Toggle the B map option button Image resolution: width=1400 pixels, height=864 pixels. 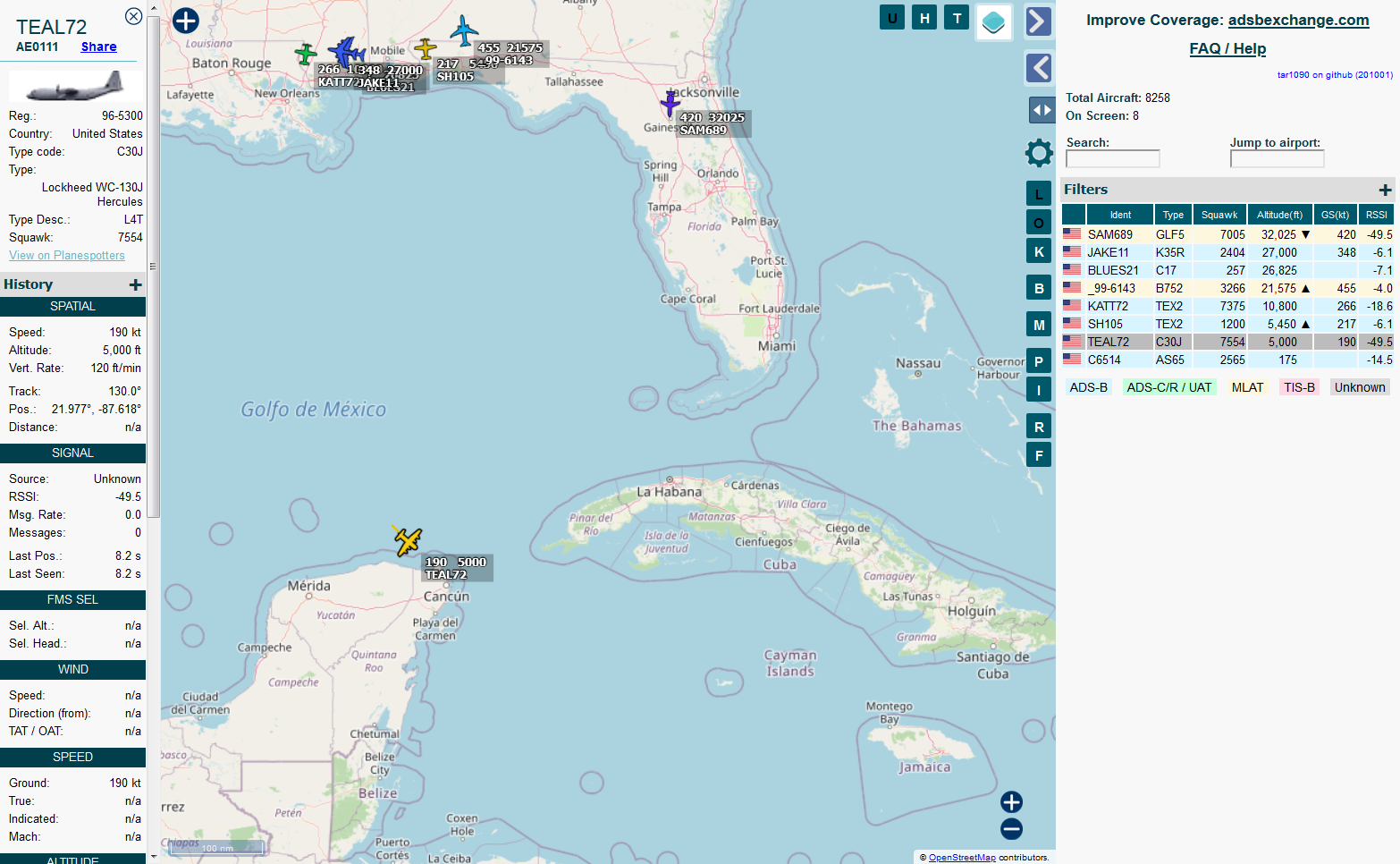tap(1039, 288)
